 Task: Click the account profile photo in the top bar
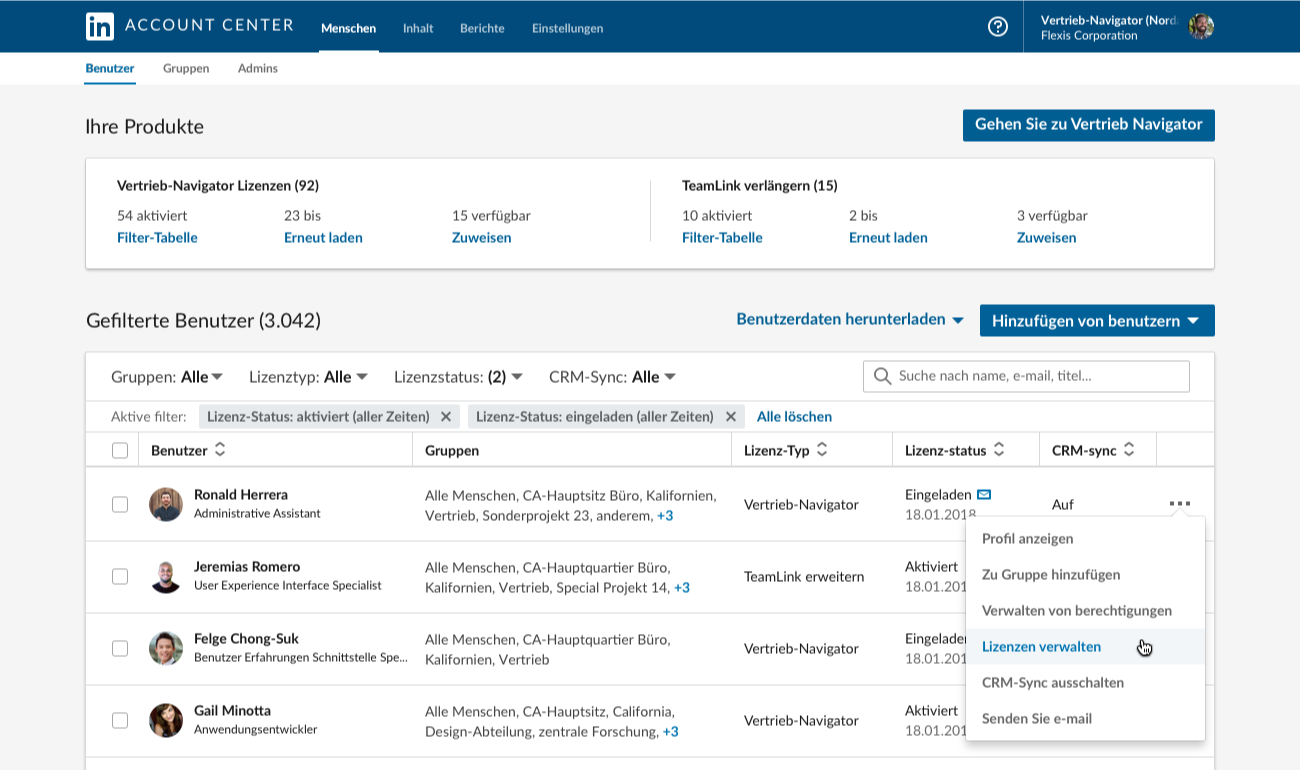(1201, 27)
